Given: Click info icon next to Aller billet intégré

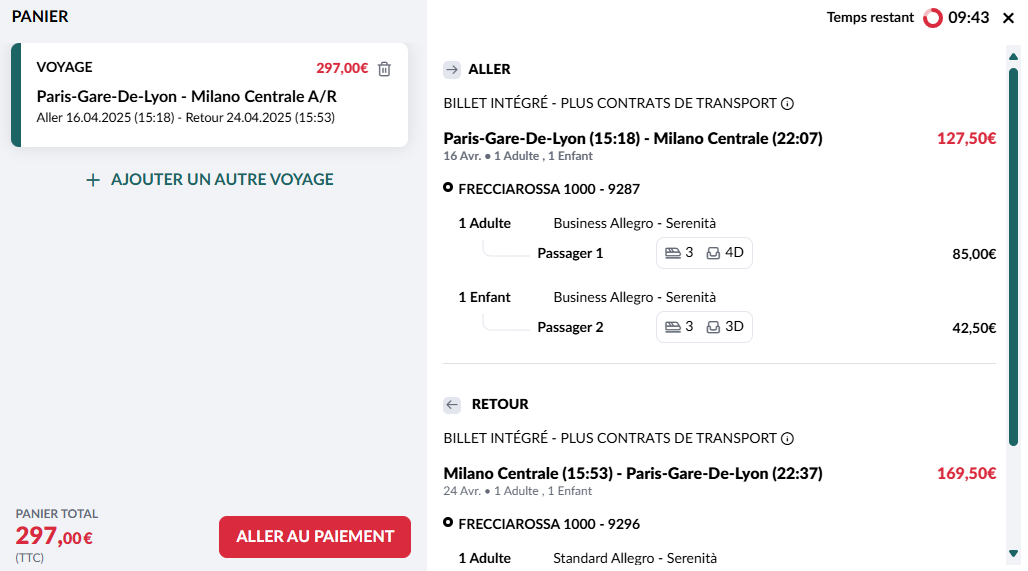Looking at the screenshot, I should [787, 104].
